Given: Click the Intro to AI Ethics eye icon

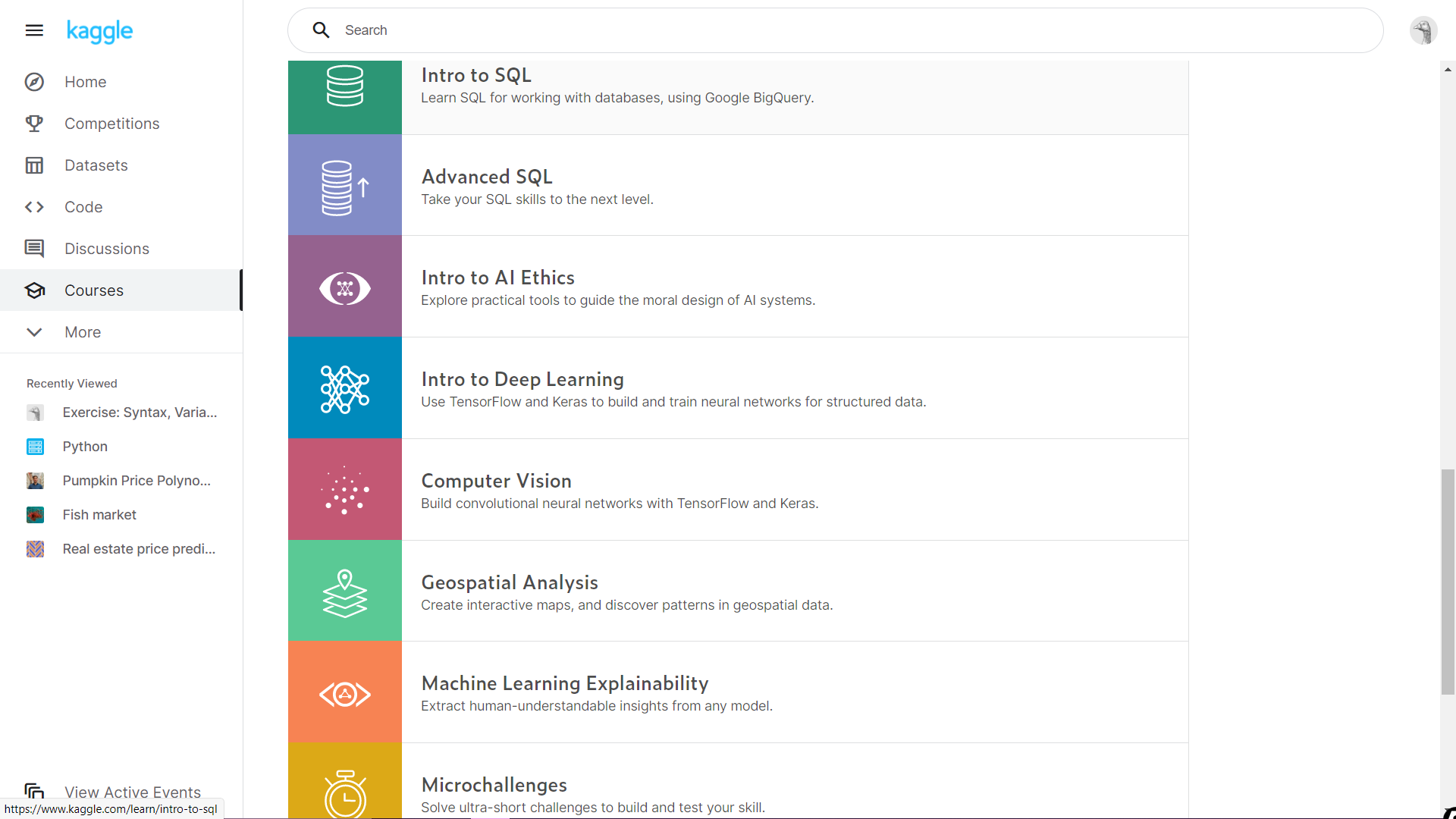Looking at the screenshot, I should [345, 288].
